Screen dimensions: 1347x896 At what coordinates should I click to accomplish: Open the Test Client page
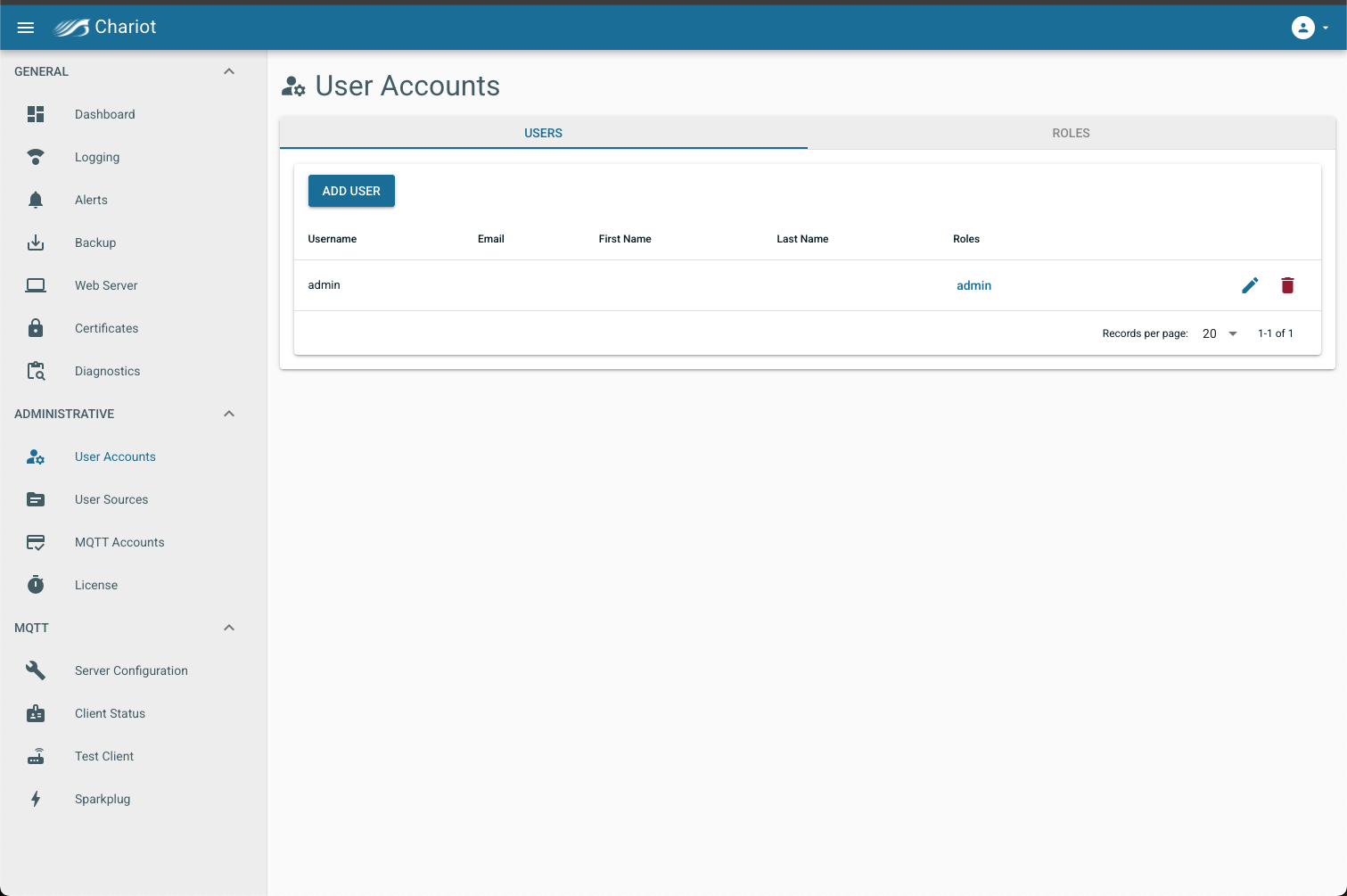(x=104, y=756)
